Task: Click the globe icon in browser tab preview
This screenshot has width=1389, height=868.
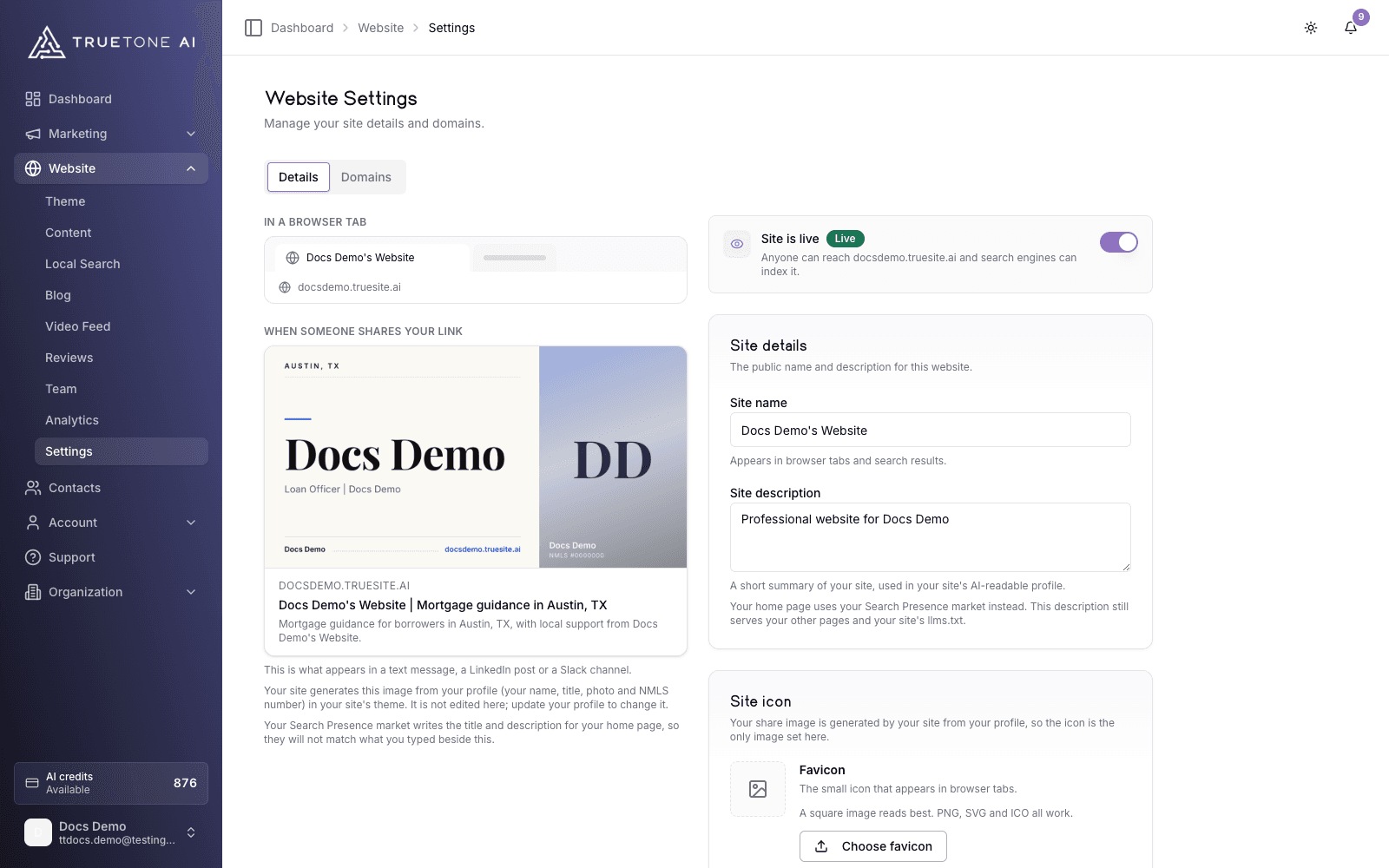Action: coord(293,258)
